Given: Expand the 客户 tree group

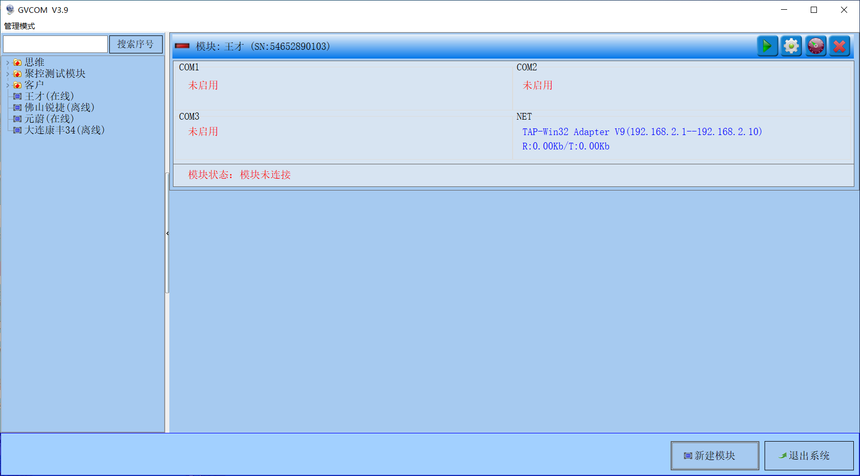Looking at the screenshot, I should click(x=8, y=86).
